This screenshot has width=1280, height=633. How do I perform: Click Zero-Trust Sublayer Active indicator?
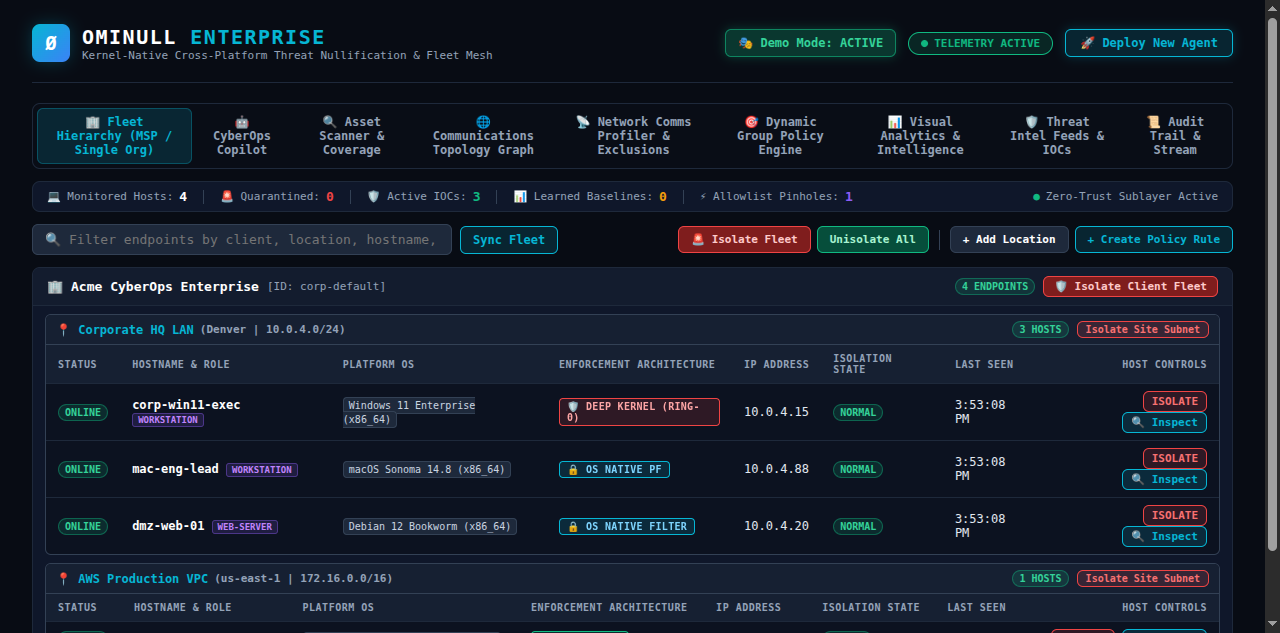[1125, 197]
